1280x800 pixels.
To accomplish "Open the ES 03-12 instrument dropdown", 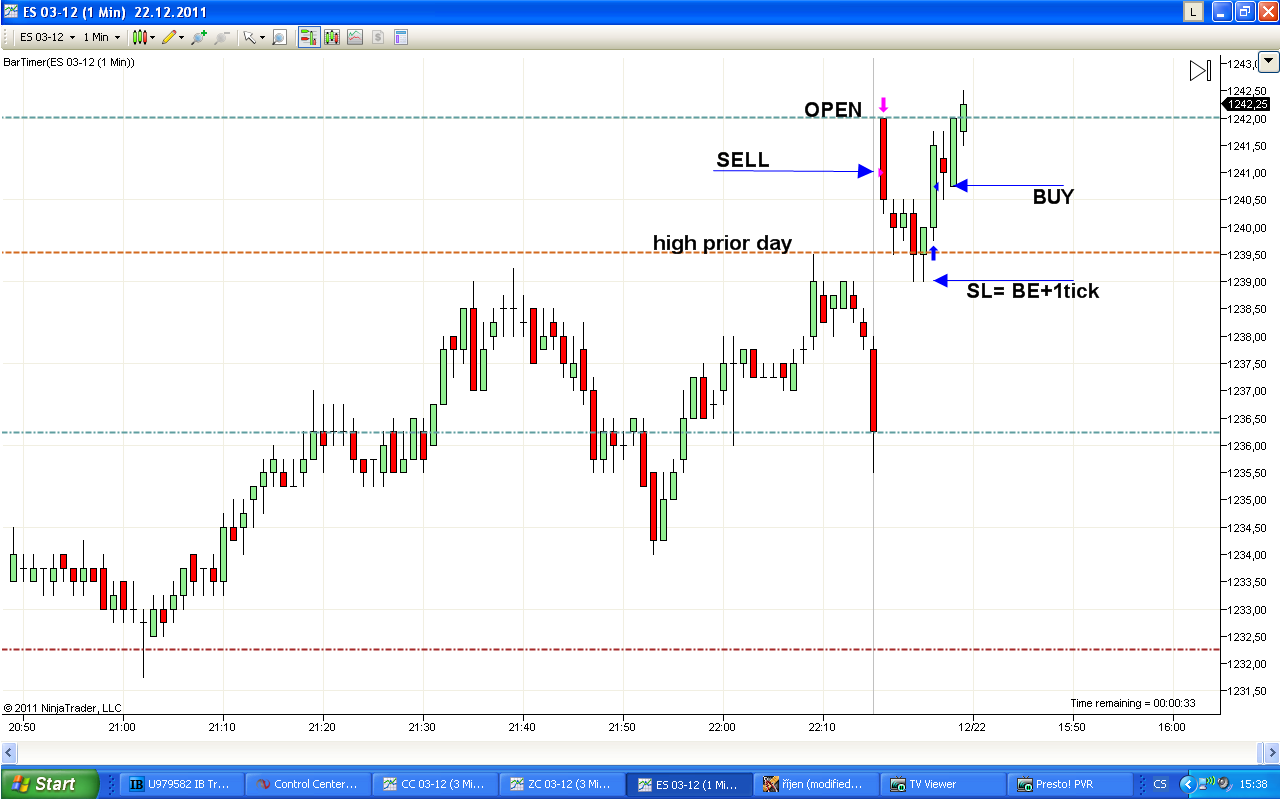I will (48, 37).
